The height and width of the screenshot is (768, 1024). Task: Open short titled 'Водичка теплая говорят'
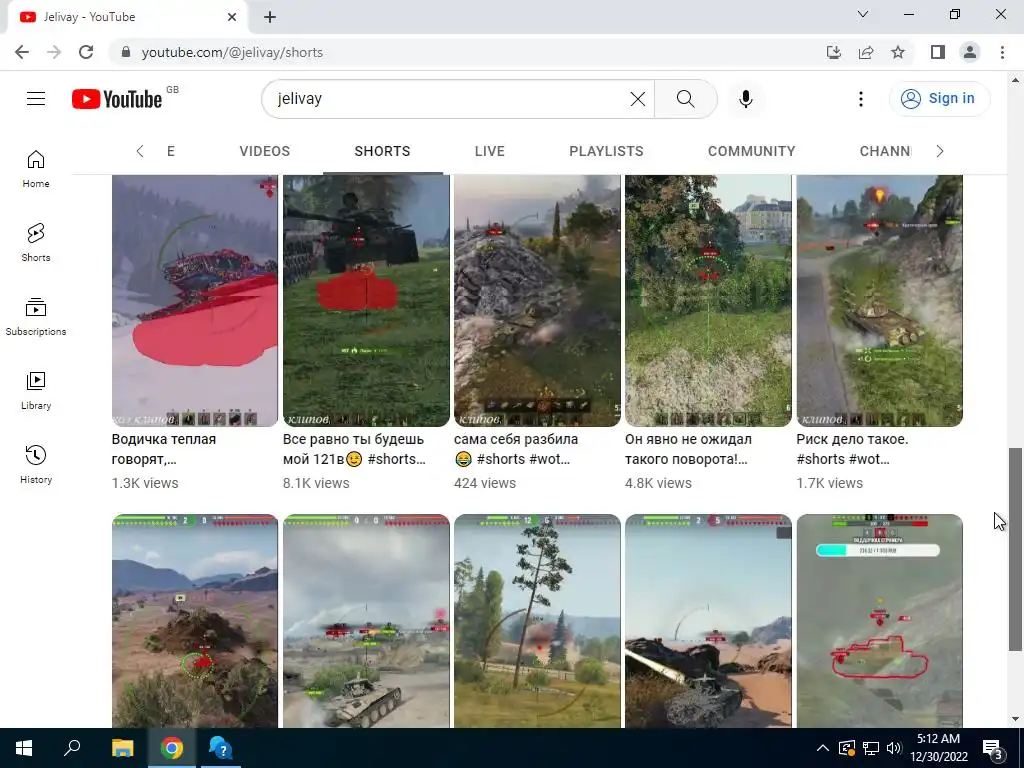[x=164, y=449]
